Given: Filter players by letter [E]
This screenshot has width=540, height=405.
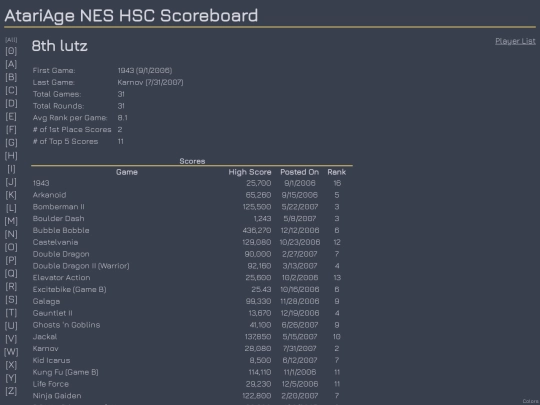Looking at the screenshot, I should point(11,116).
